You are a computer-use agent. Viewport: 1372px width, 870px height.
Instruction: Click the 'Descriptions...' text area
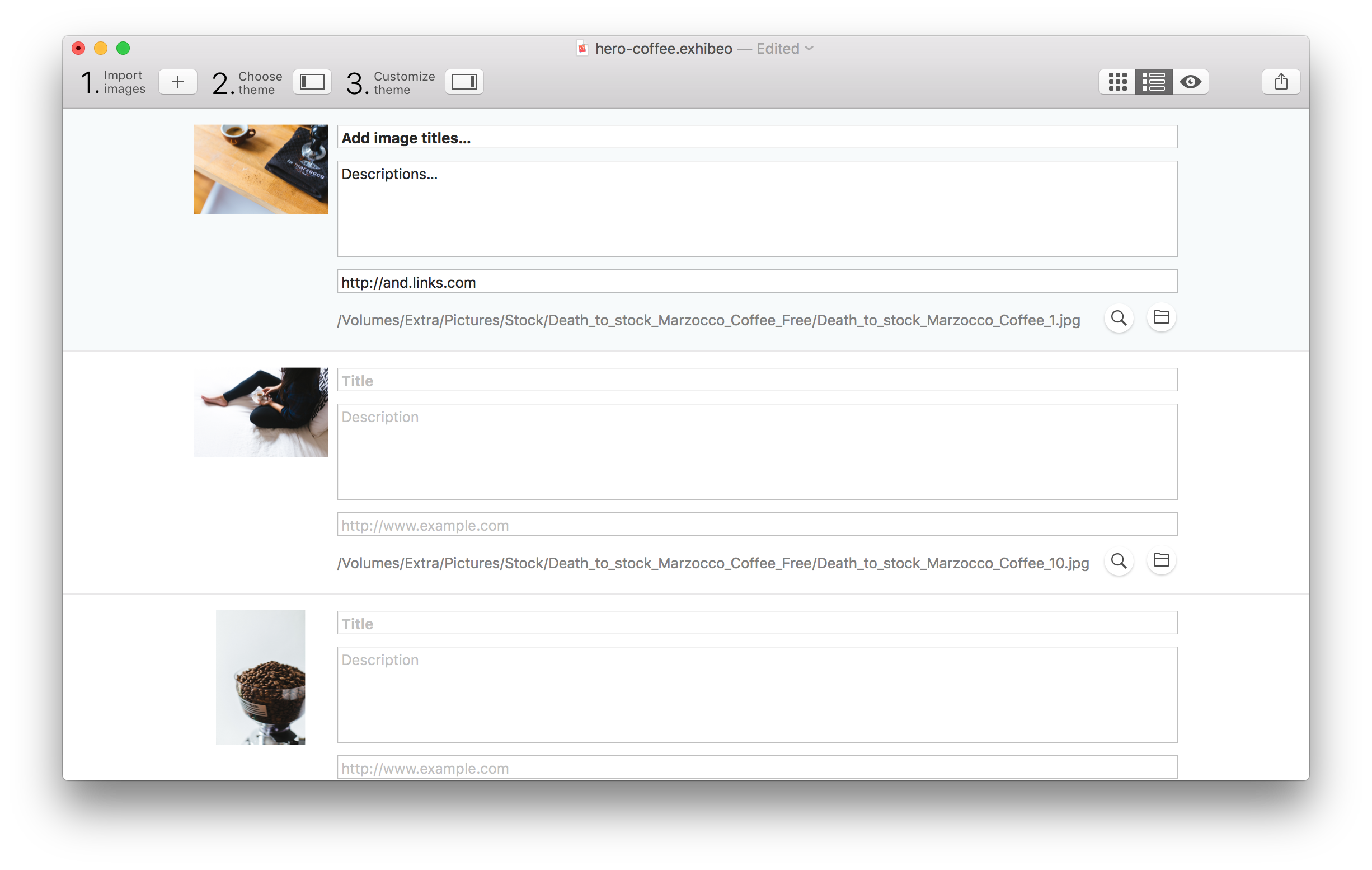(x=757, y=209)
